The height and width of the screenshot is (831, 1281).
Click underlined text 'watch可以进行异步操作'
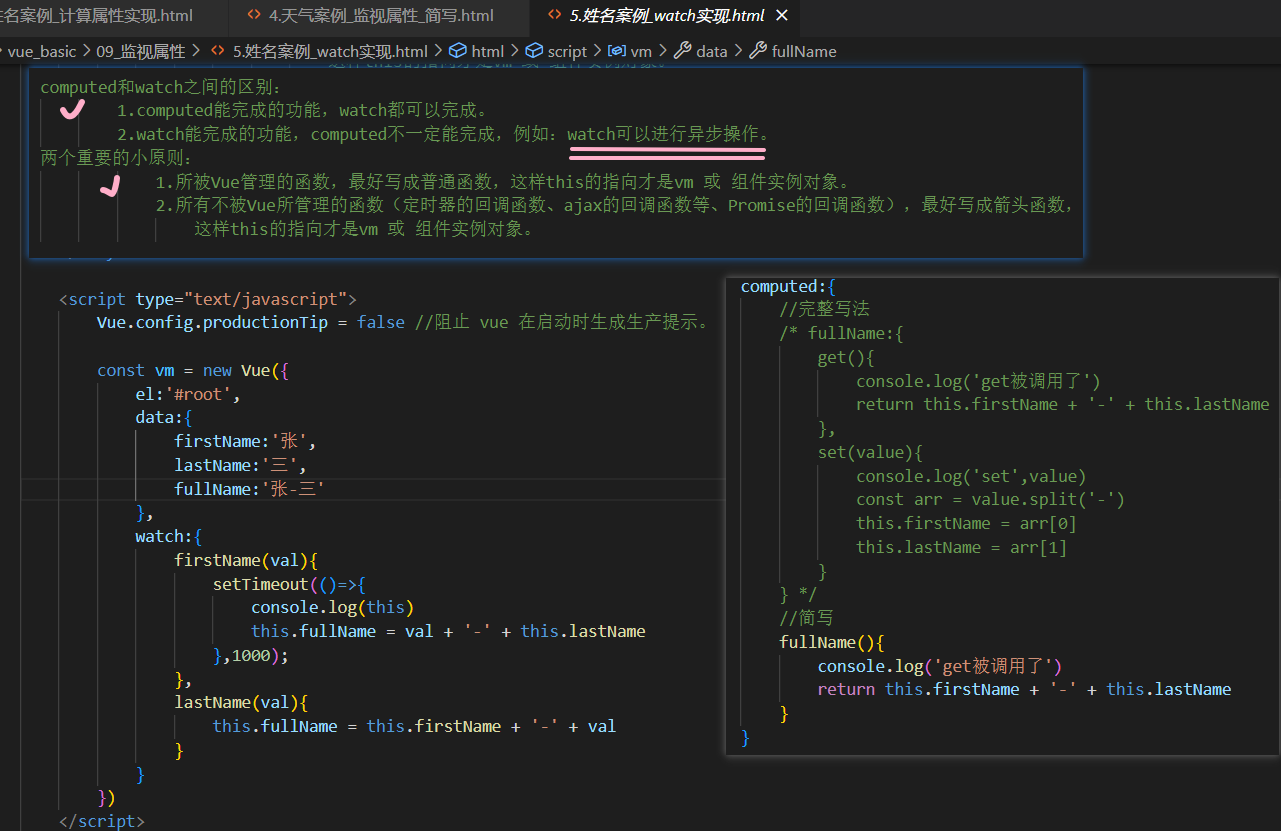click(668, 134)
